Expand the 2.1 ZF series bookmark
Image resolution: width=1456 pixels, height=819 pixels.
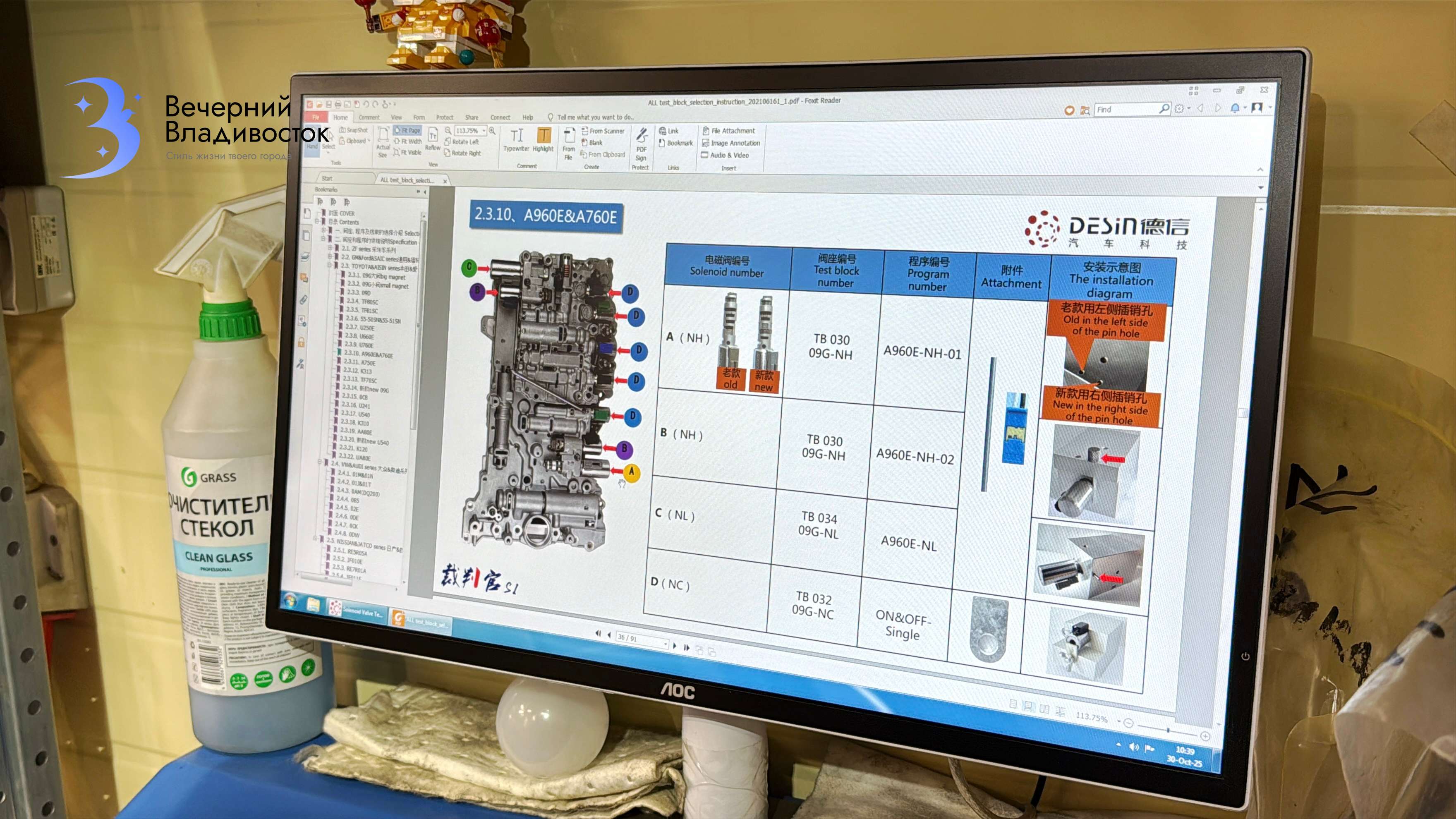point(330,248)
